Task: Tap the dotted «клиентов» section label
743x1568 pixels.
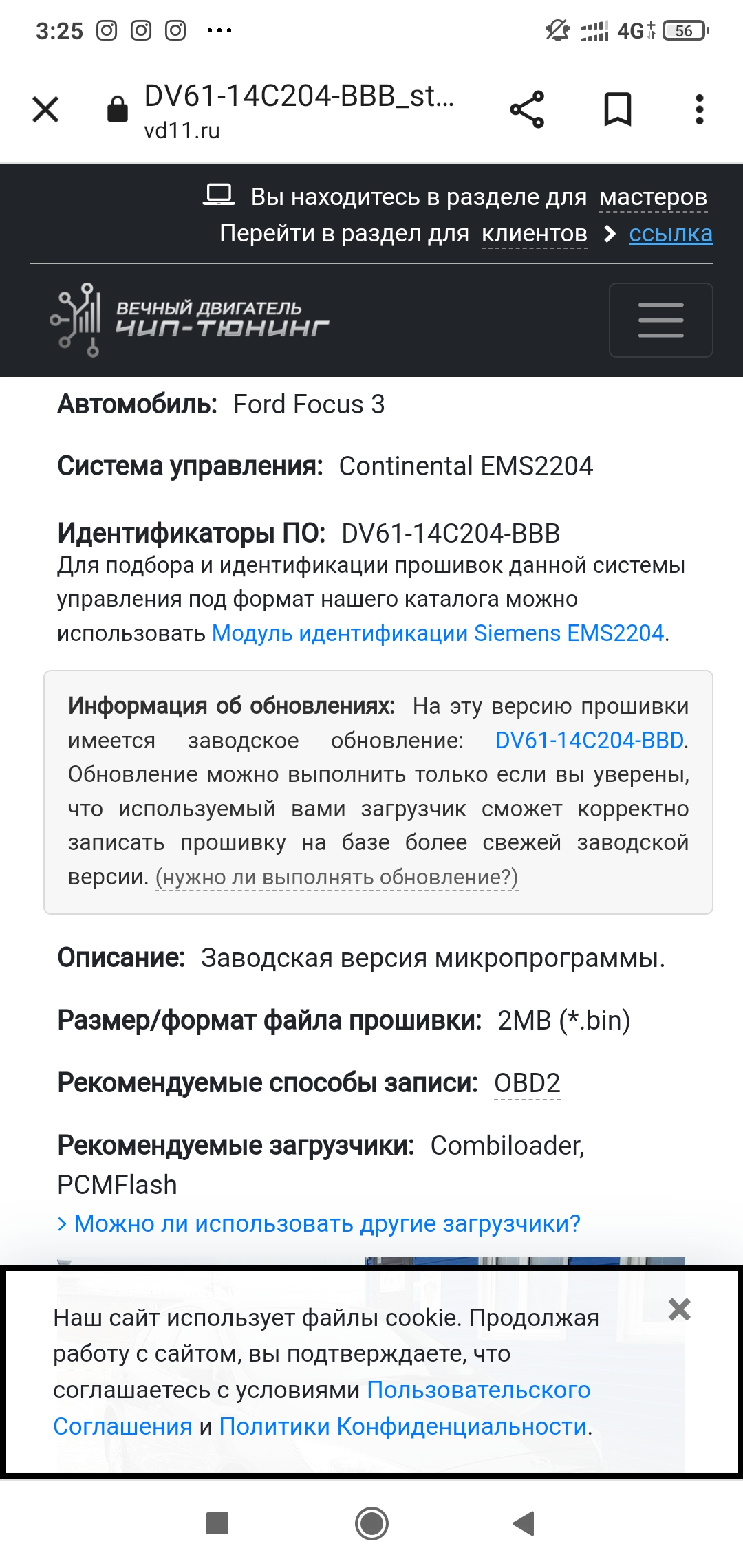Action: [x=535, y=234]
